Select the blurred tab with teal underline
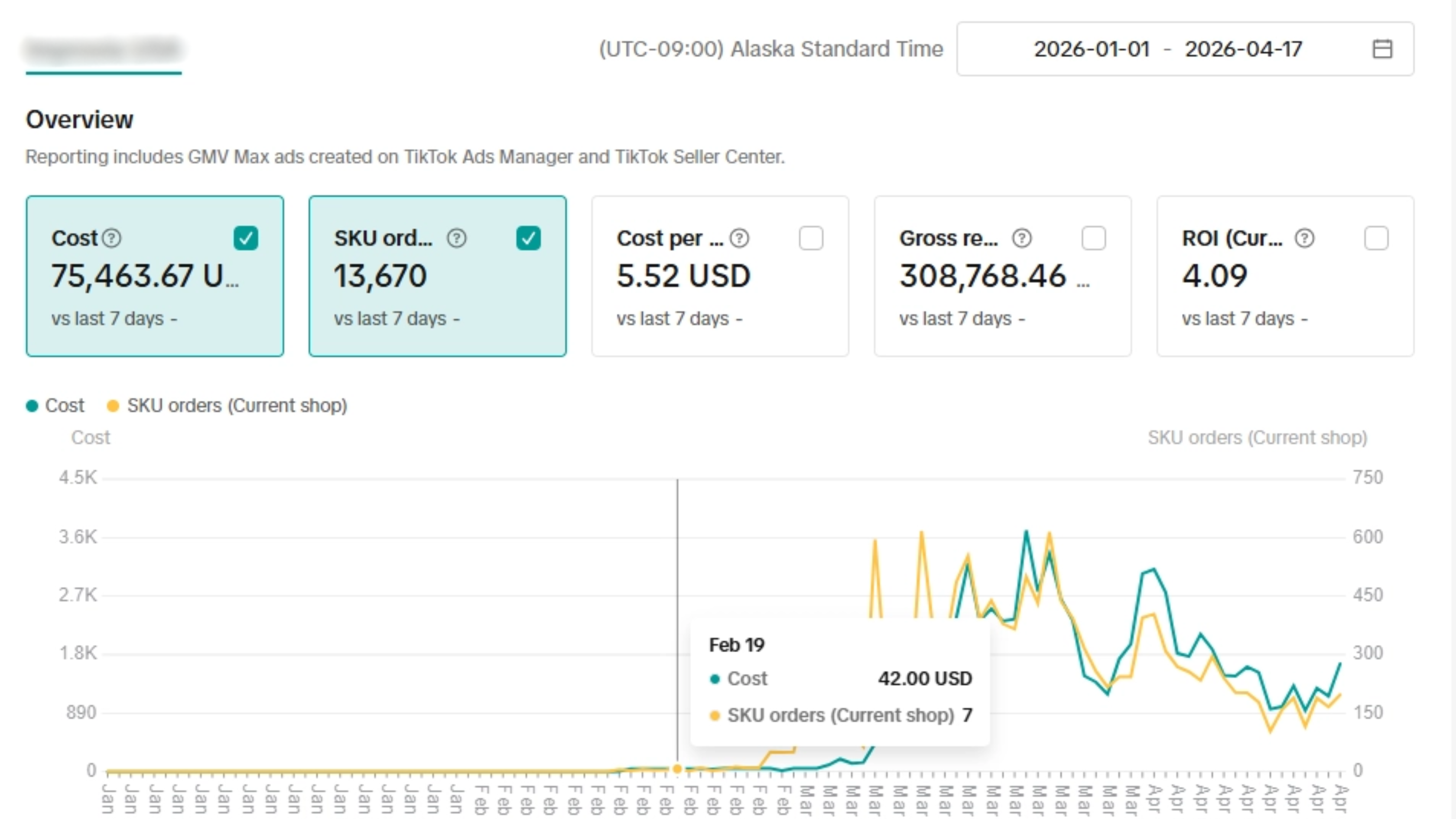 pyautogui.click(x=104, y=51)
